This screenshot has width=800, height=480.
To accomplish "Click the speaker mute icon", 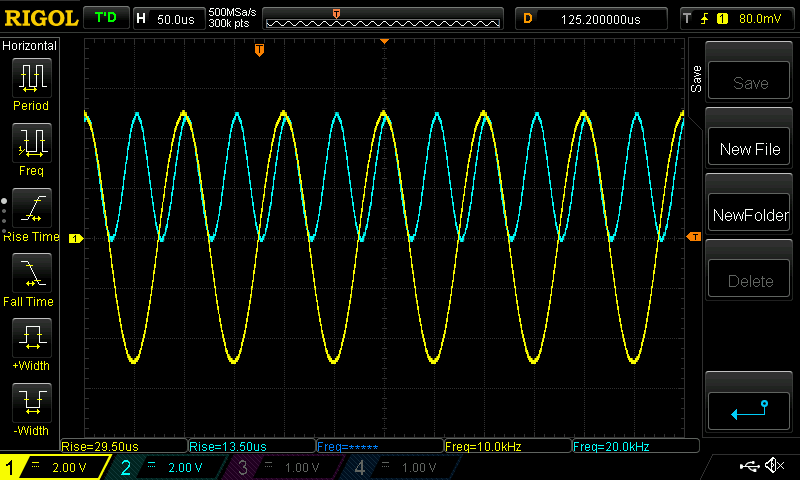I will [x=773, y=466].
